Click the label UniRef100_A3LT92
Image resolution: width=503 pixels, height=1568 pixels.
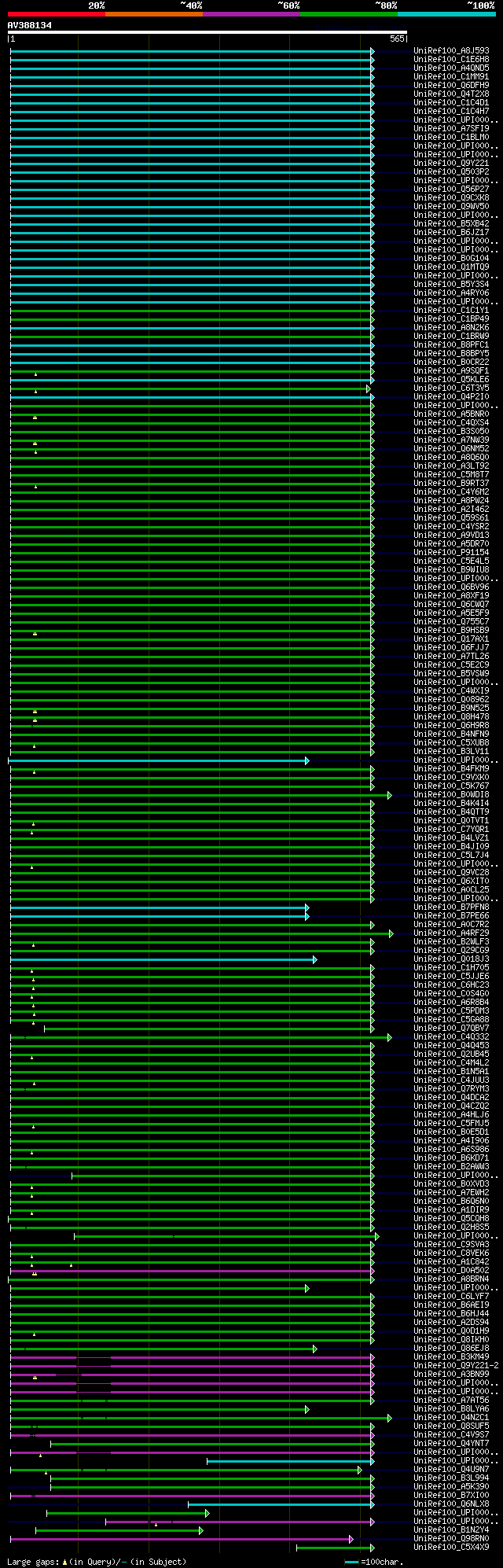coord(451,466)
